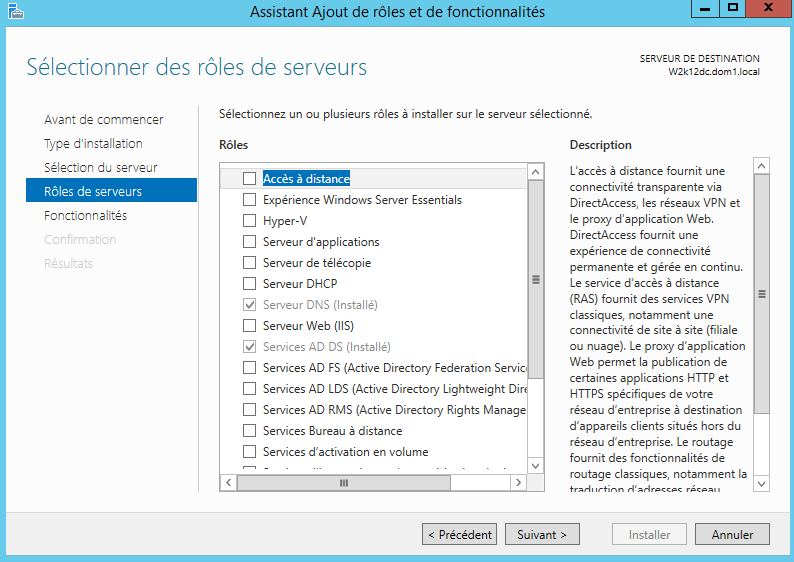This screenshot has height=562, width=794.
Task: Click the roles list vertical scrollbar thumb
Action: click(x=536, y=280)
